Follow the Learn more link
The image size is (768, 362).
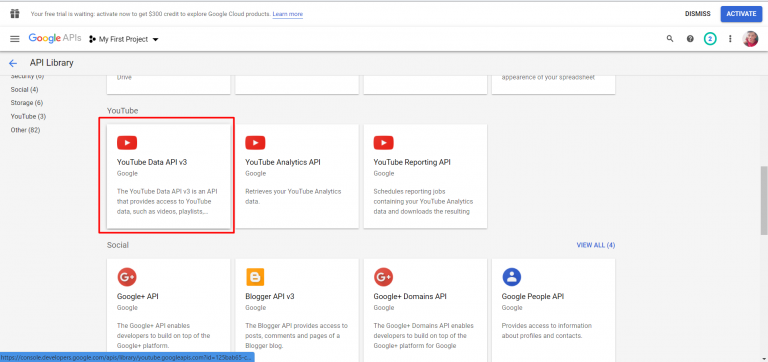click(288, 14)
